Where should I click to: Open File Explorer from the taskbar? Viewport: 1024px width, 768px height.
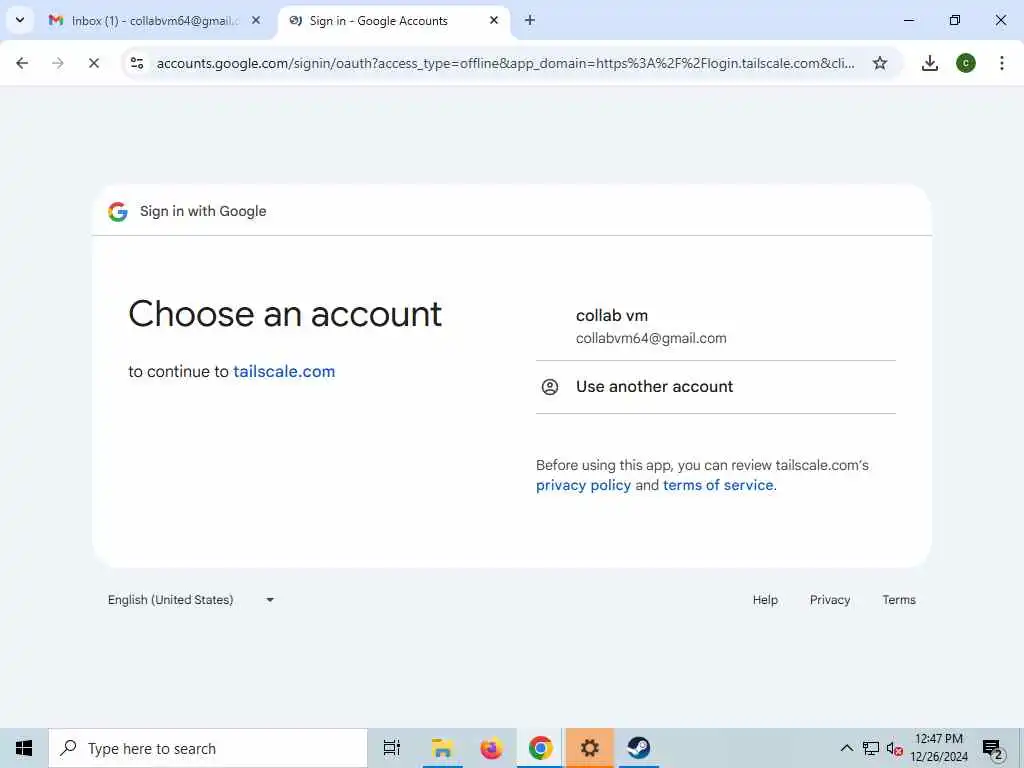pyautogui.click(x=442, y=748)
